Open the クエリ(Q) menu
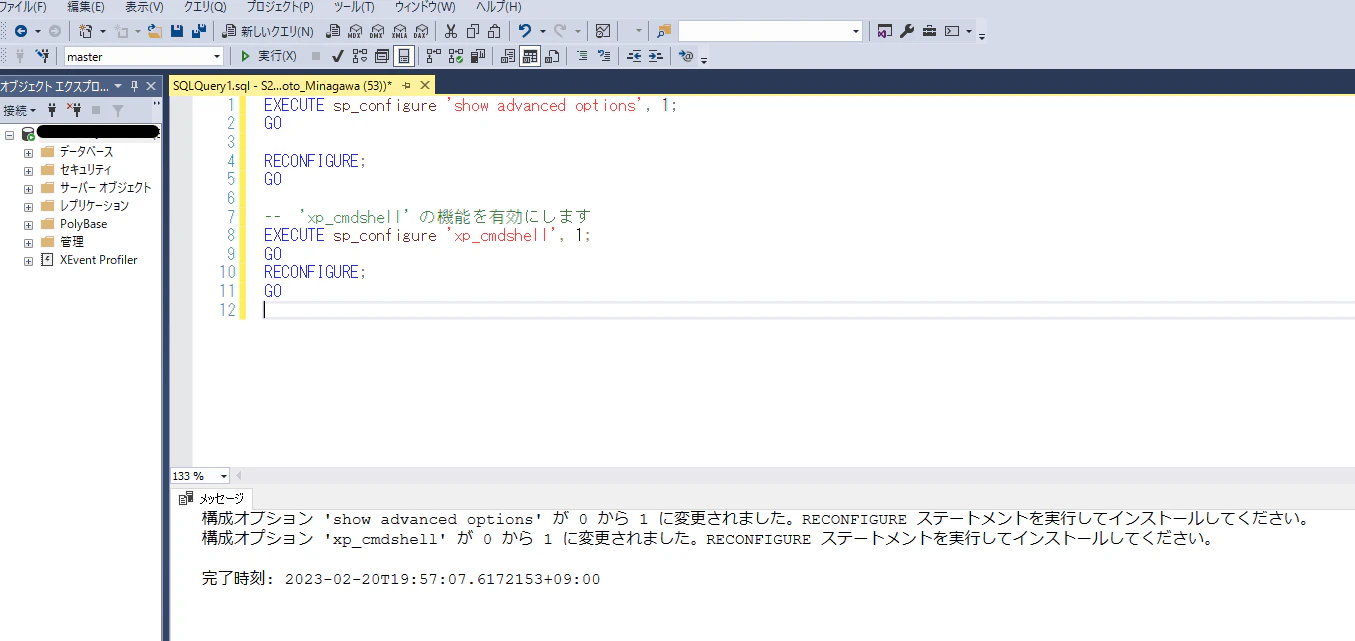Image resolution: width=1355 pixels, height=641 pixels. (x=205, y=7)
